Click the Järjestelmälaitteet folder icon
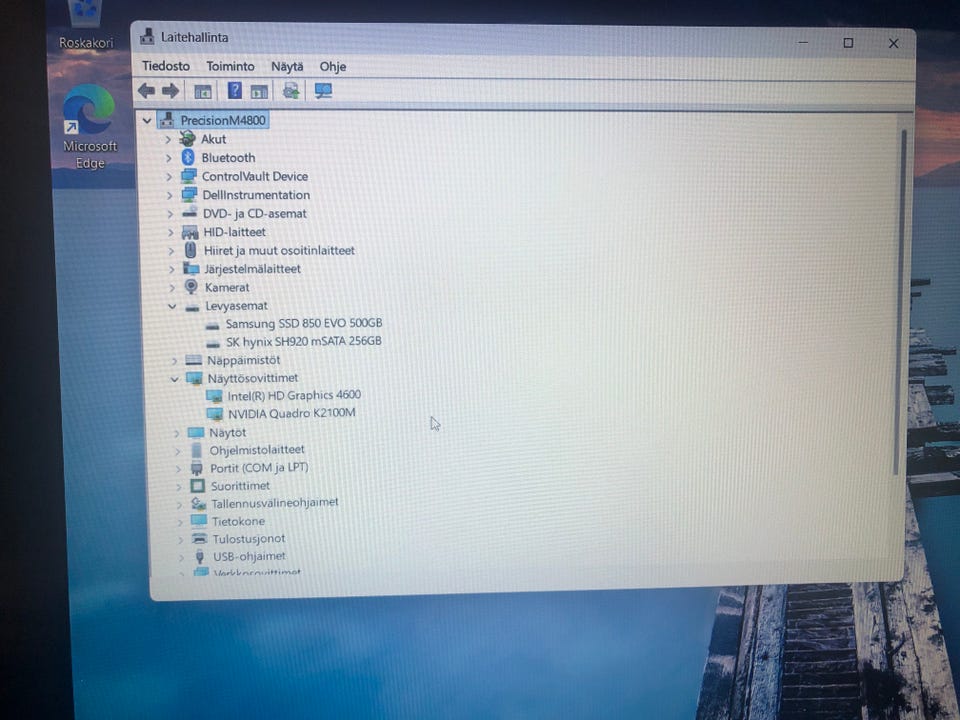Viewport: 960px width, 720px height. tap(191, 268)
